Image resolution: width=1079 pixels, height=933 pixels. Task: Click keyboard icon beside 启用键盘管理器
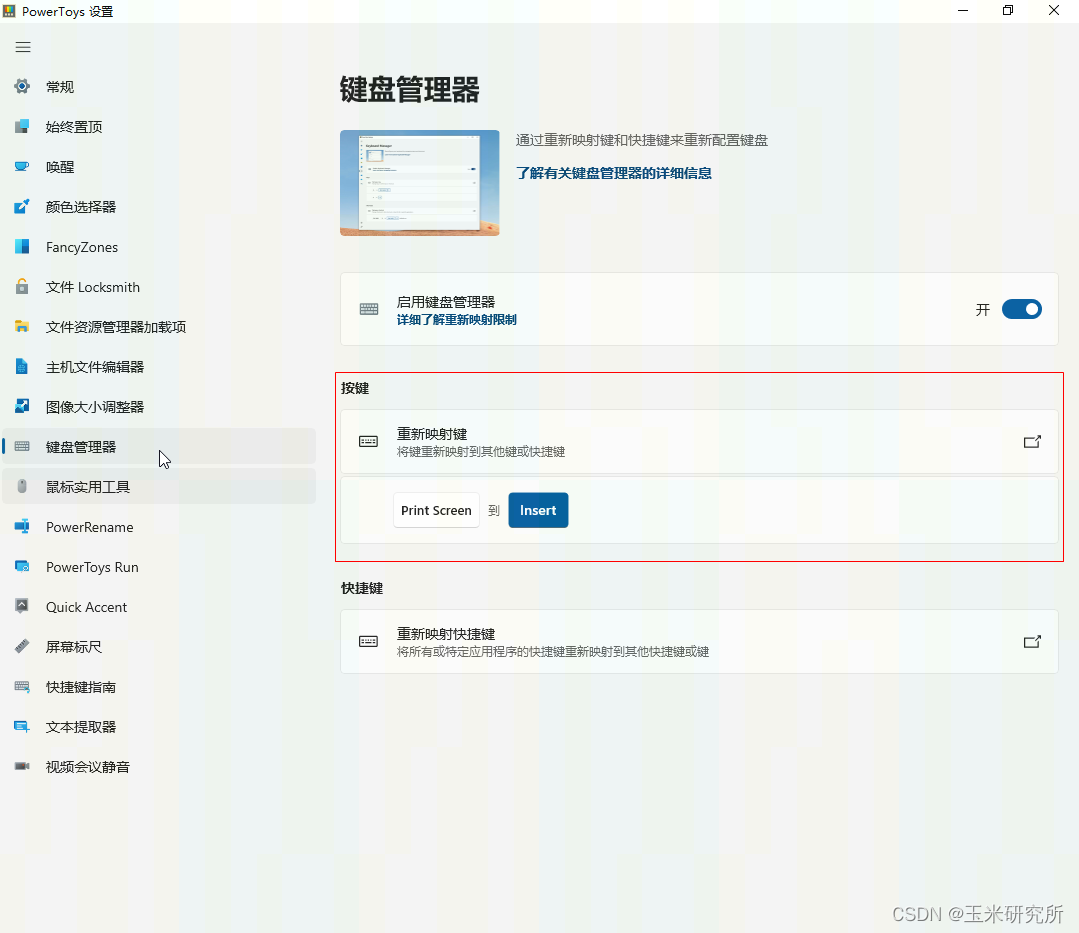369,309
